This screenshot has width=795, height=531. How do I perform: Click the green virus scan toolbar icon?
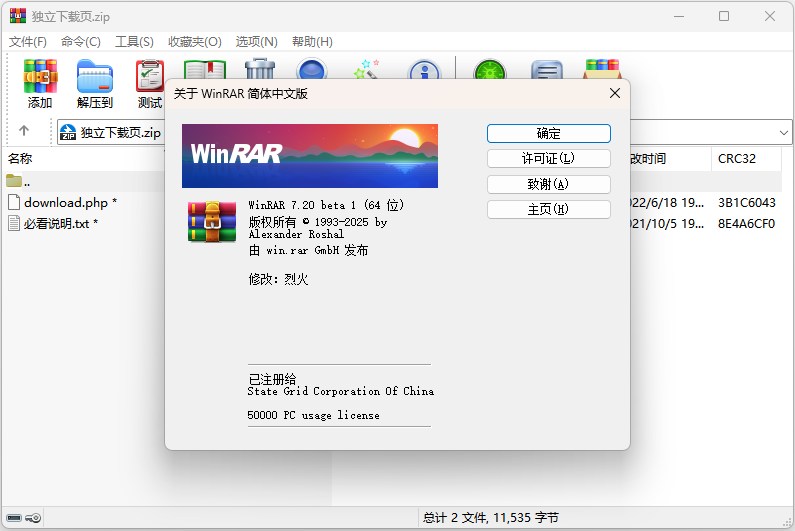coord(489,70)
